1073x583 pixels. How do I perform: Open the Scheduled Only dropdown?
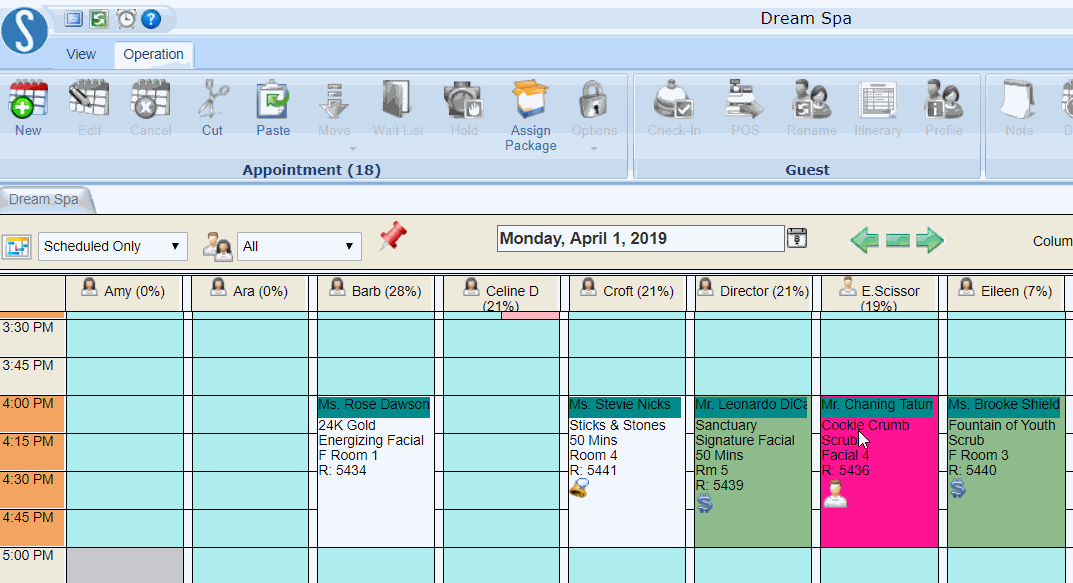112,246
